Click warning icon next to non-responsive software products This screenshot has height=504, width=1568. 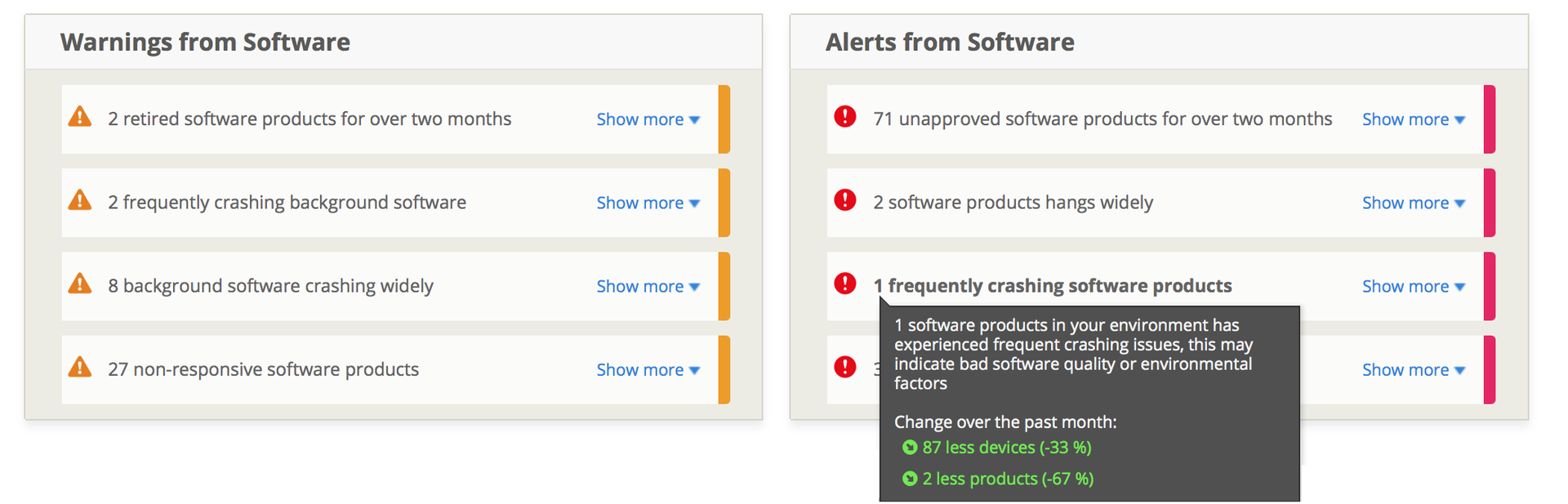pyautogui.click(x=80, y=367)
